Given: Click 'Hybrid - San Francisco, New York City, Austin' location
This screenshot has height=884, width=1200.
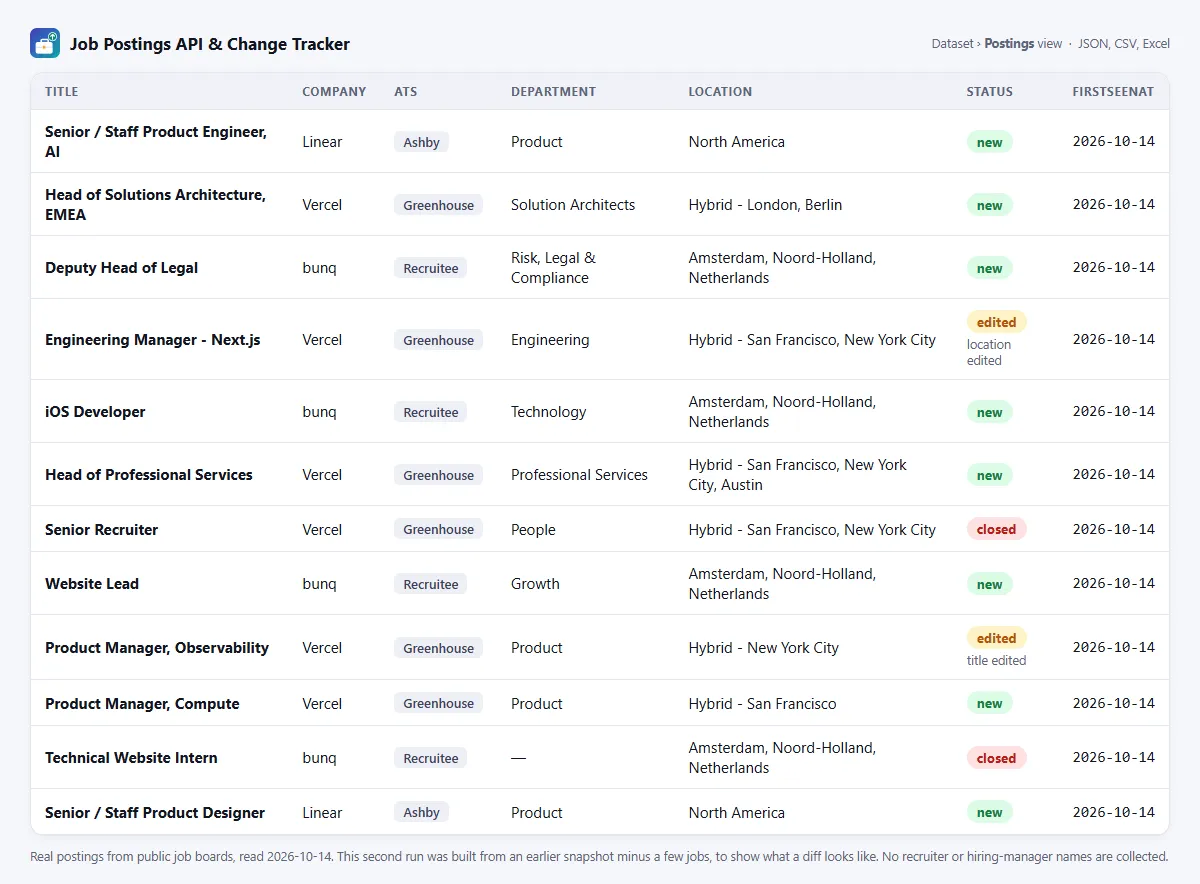Looking at the screenshot, I should coord(798,475).
